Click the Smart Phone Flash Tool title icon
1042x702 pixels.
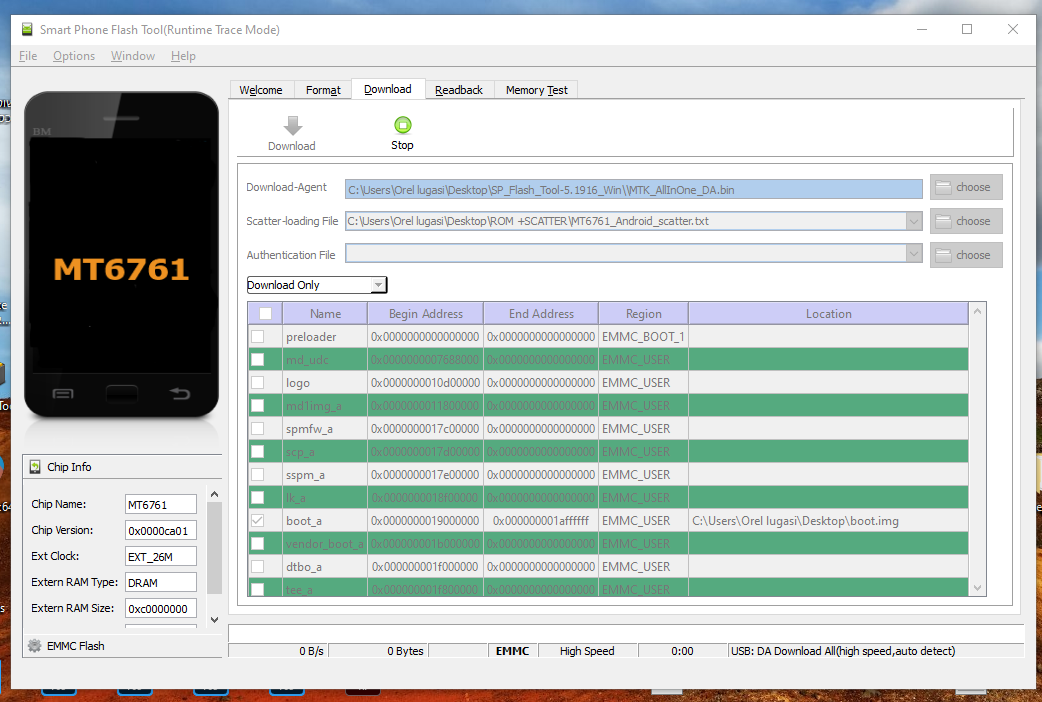pos(27,29)
